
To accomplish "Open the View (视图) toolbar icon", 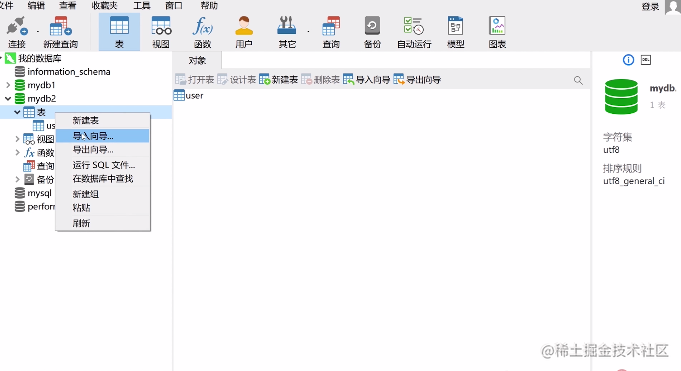I will (161, 32).
